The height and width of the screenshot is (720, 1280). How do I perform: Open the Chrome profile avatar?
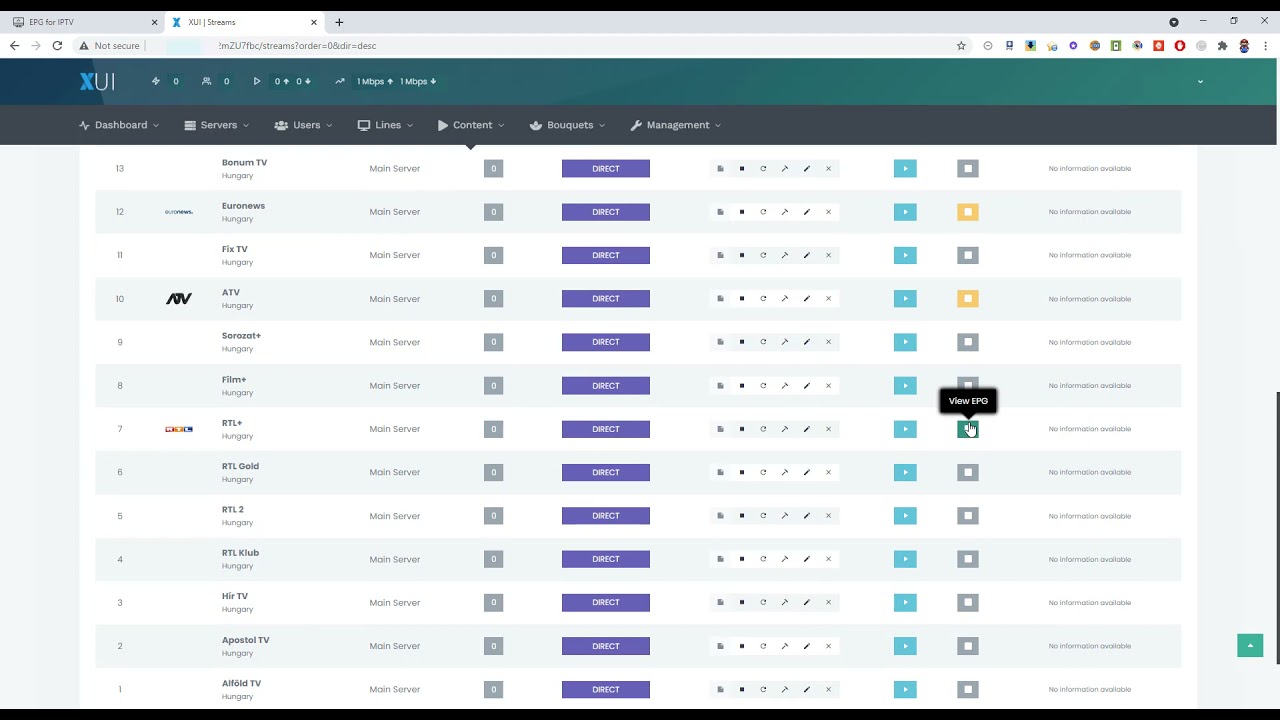1244,46
